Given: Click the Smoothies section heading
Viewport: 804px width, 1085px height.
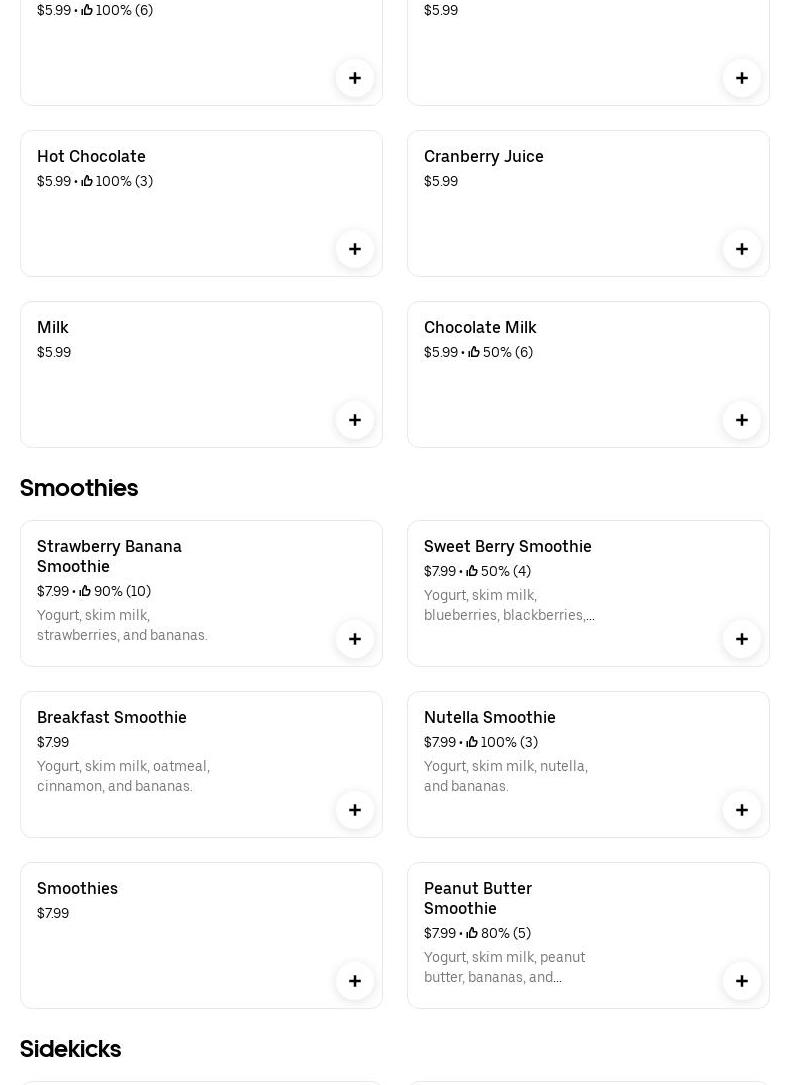Looking at the screenshot, I should (79, 488).
